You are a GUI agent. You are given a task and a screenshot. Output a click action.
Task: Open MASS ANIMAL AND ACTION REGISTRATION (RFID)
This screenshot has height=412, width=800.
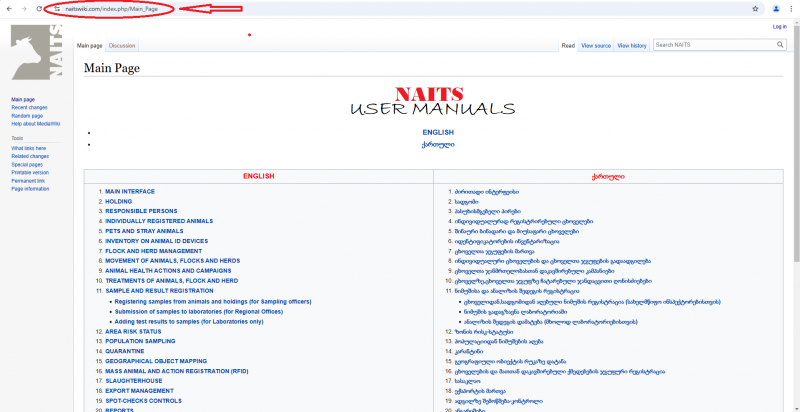[177, 371]
